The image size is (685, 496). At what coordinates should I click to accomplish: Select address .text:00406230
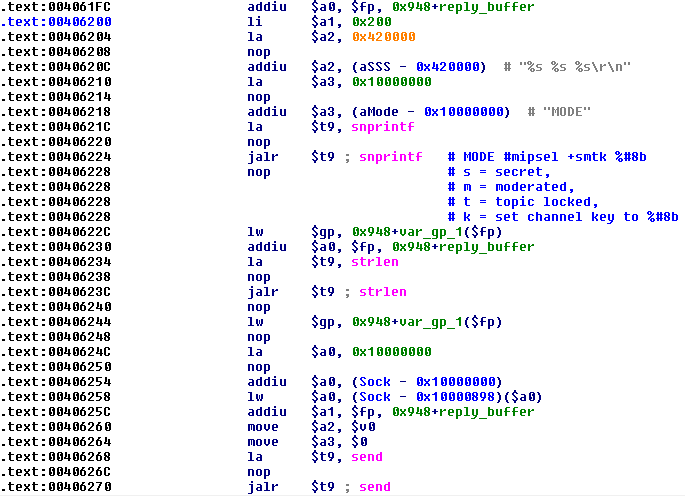56,247
